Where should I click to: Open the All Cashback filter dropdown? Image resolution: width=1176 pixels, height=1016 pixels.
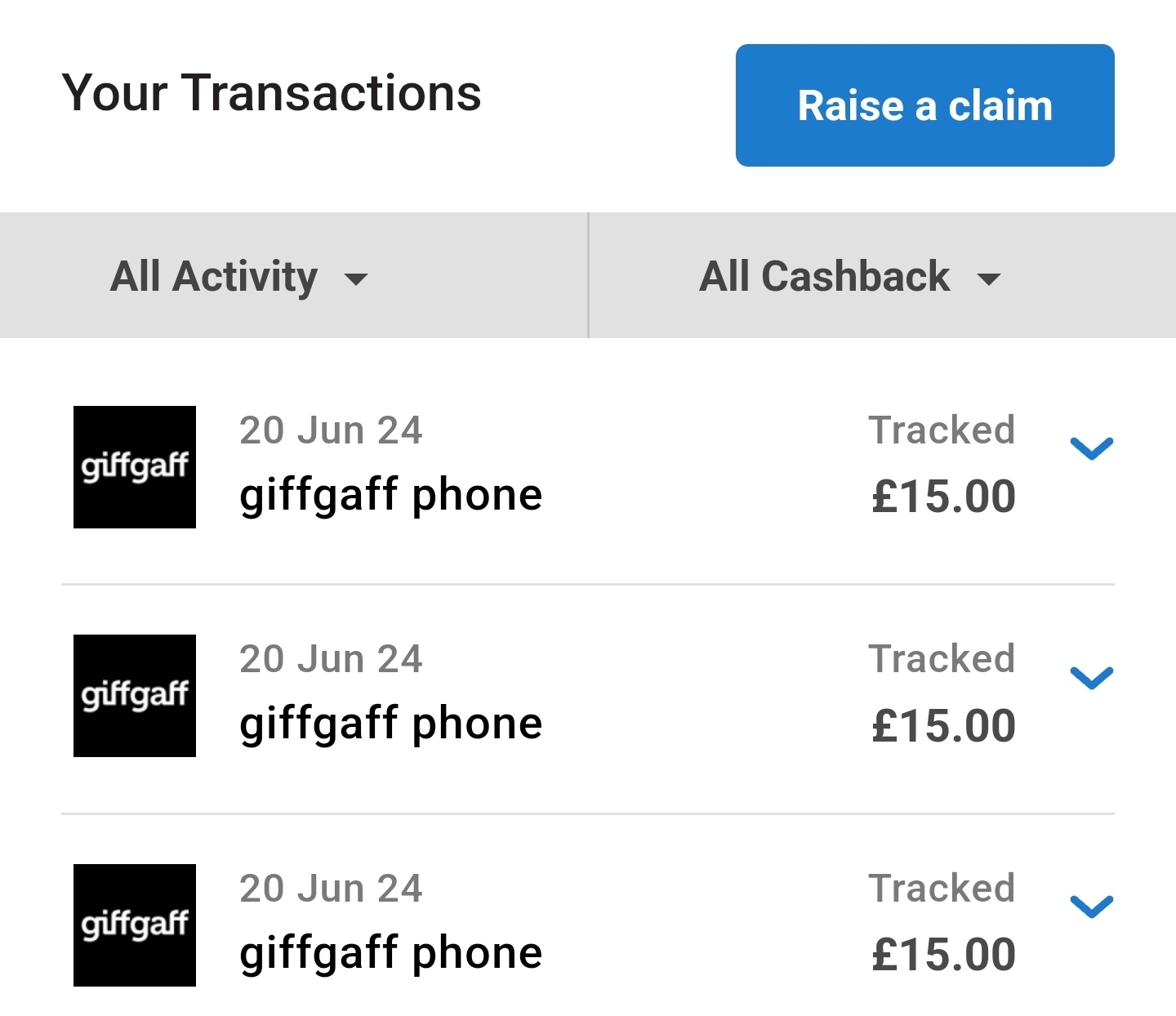[x=883, y=275]
